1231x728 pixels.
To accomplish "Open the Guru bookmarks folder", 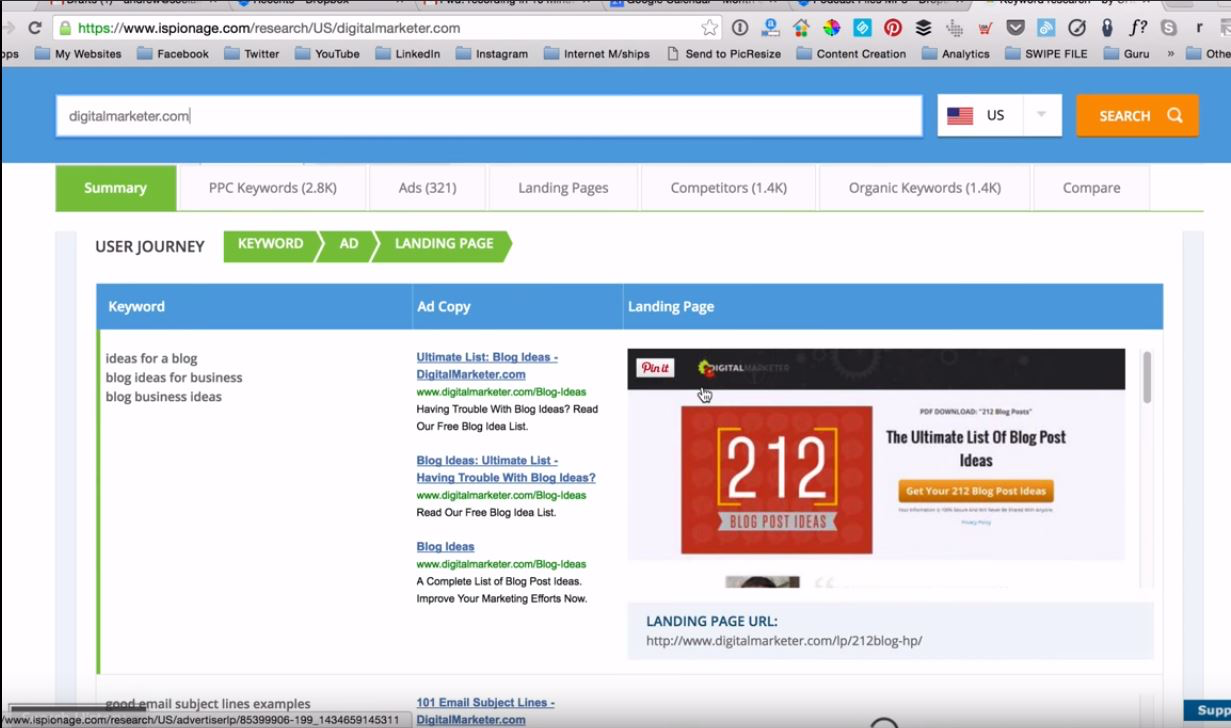I will 1127,54.
